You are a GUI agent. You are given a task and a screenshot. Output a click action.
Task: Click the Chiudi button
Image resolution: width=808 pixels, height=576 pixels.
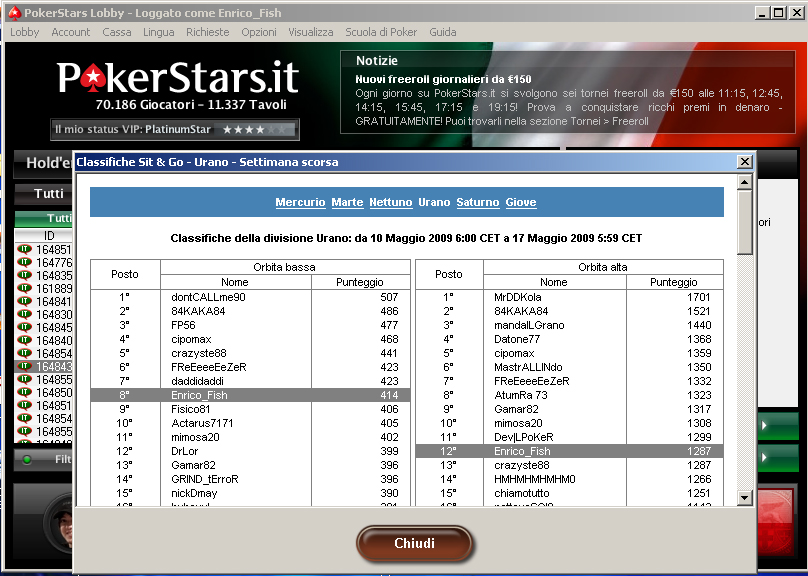414,543
